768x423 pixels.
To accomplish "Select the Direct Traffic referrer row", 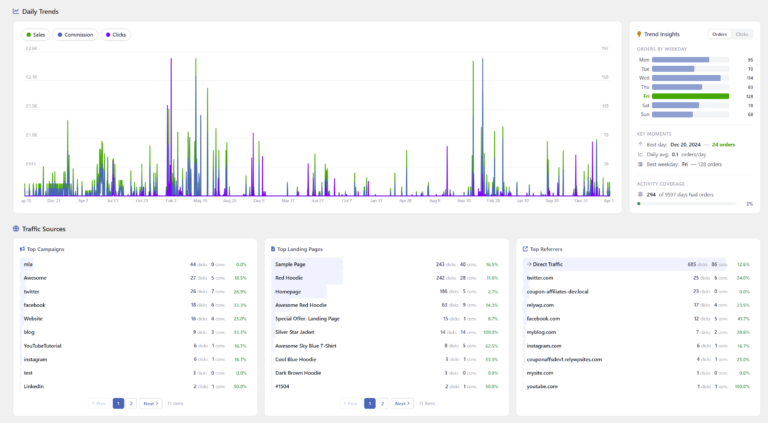I will click(x=638, y=264).
